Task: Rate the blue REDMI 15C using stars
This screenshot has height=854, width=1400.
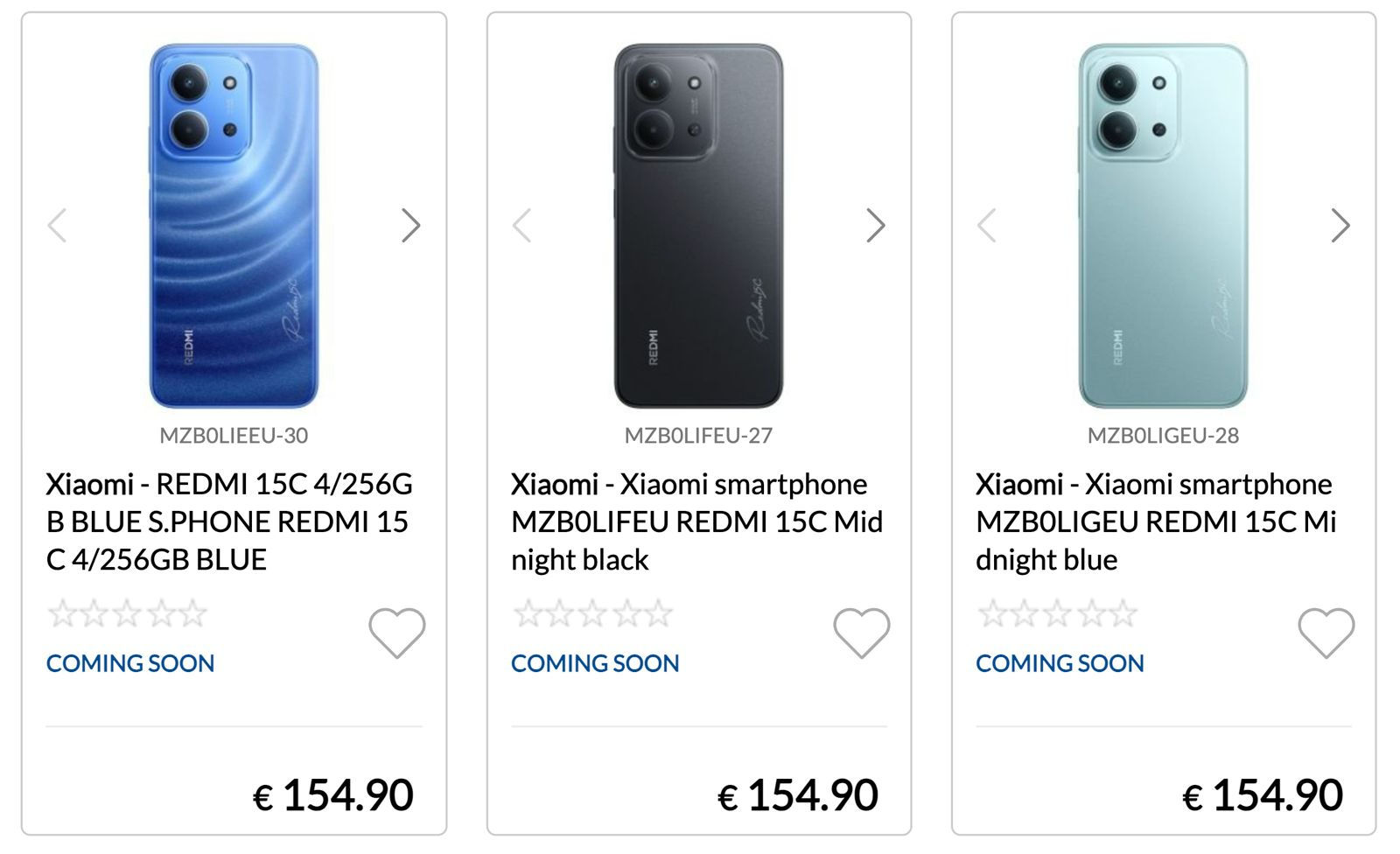Action: pos(127,613)
